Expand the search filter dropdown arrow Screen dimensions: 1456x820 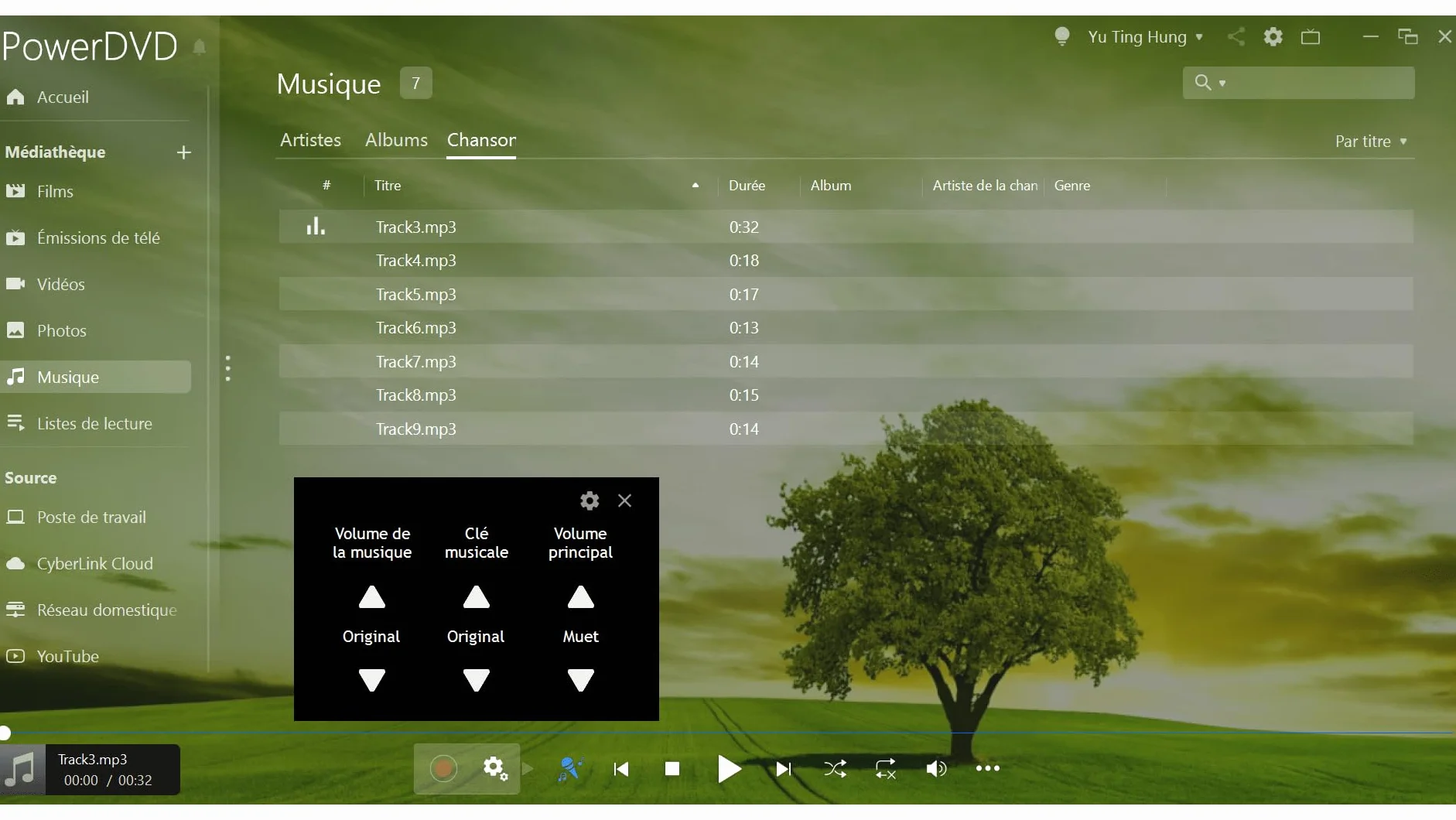[x=1222, y=83]
